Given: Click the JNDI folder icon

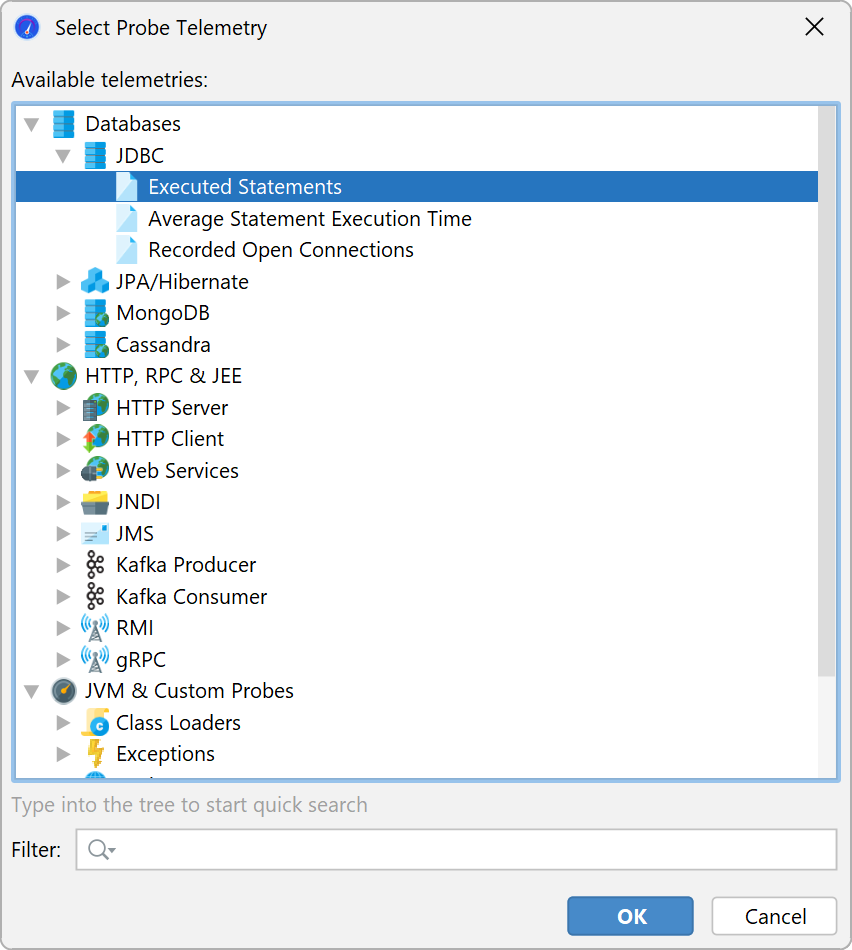Looking at the screenshot, I should coord(95,502).
